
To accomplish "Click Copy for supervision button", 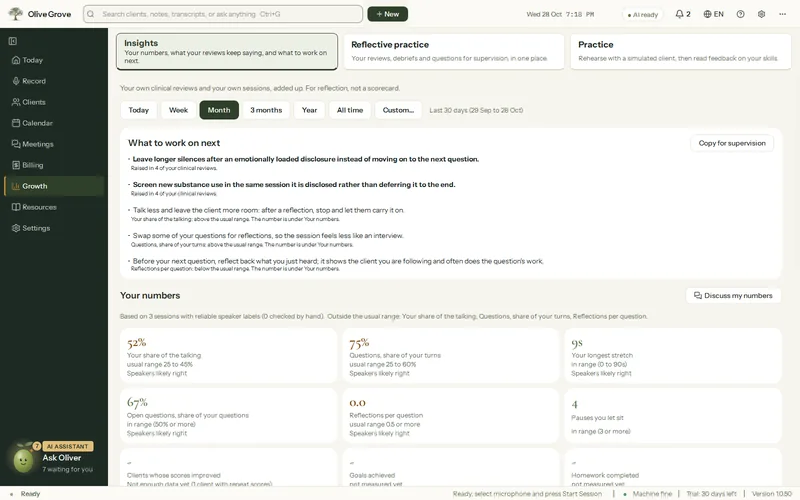I will 732,143.
